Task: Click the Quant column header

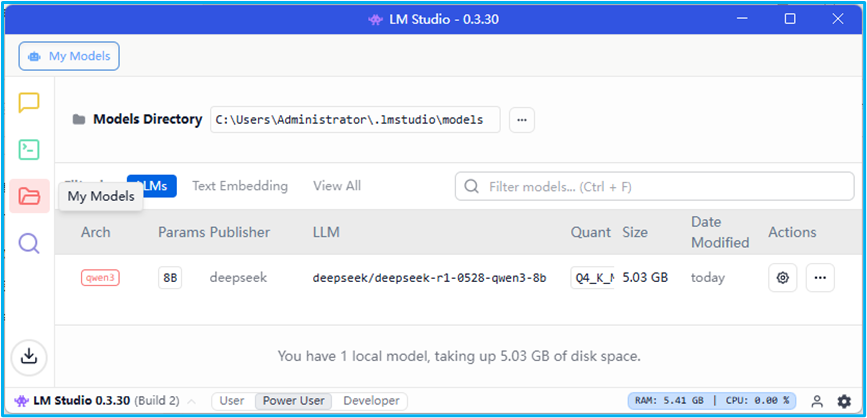Action: [x=591, y=232]
